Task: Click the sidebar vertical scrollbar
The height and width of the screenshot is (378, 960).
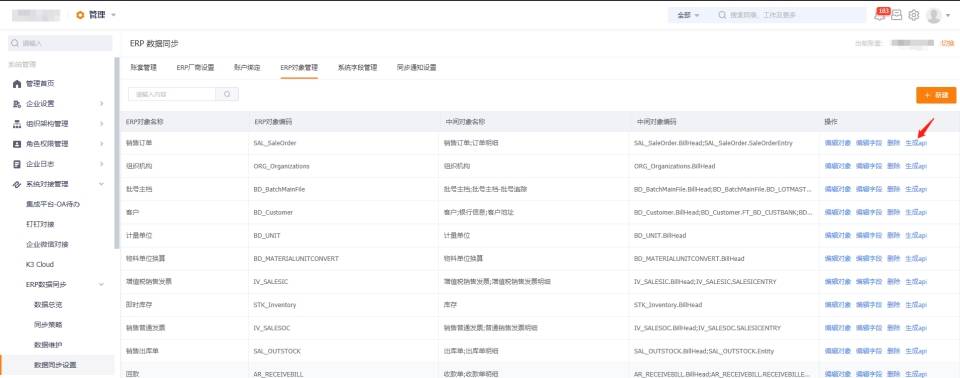Action: 117,153
